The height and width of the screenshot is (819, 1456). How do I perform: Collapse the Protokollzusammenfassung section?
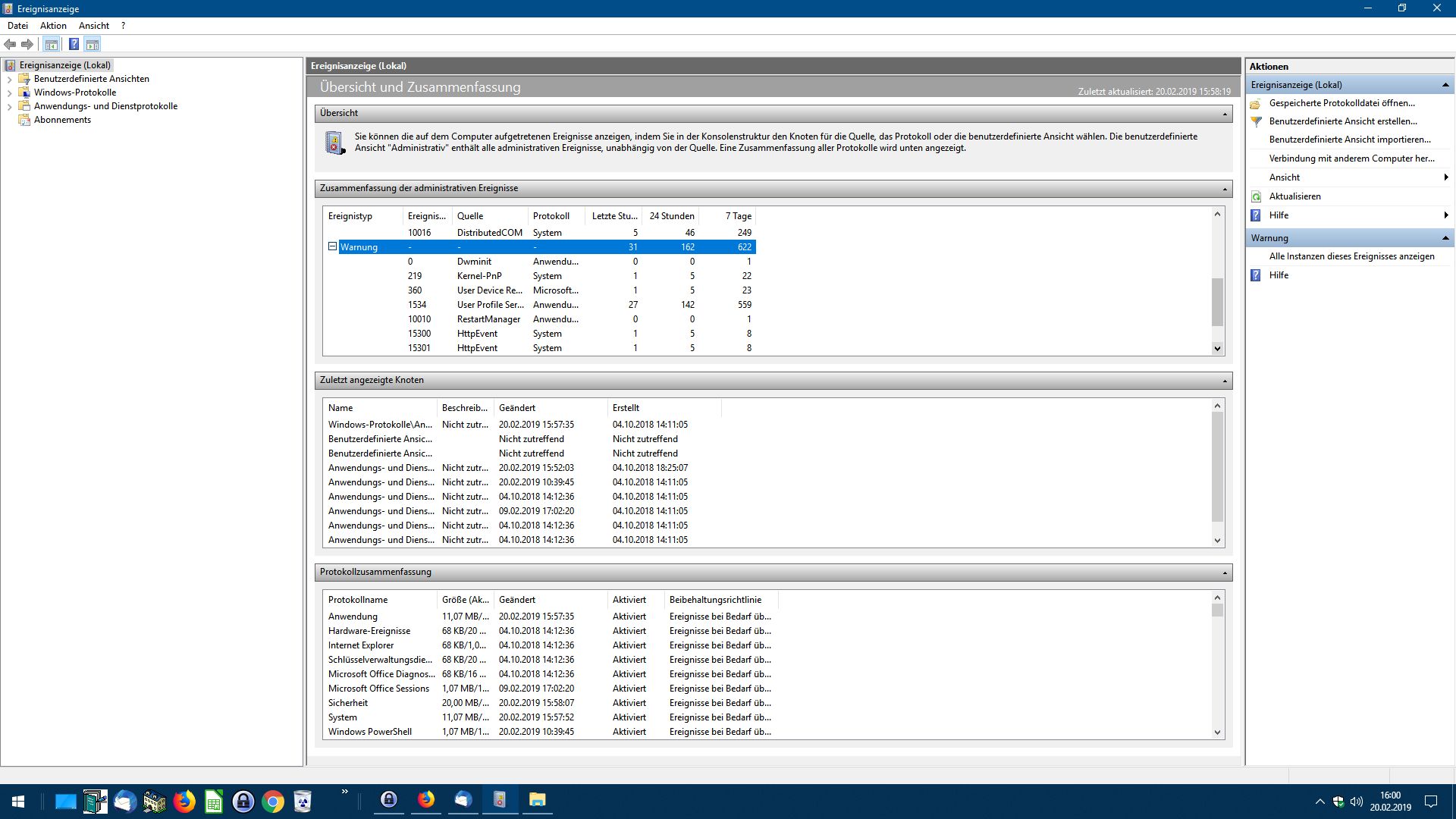1225,573
